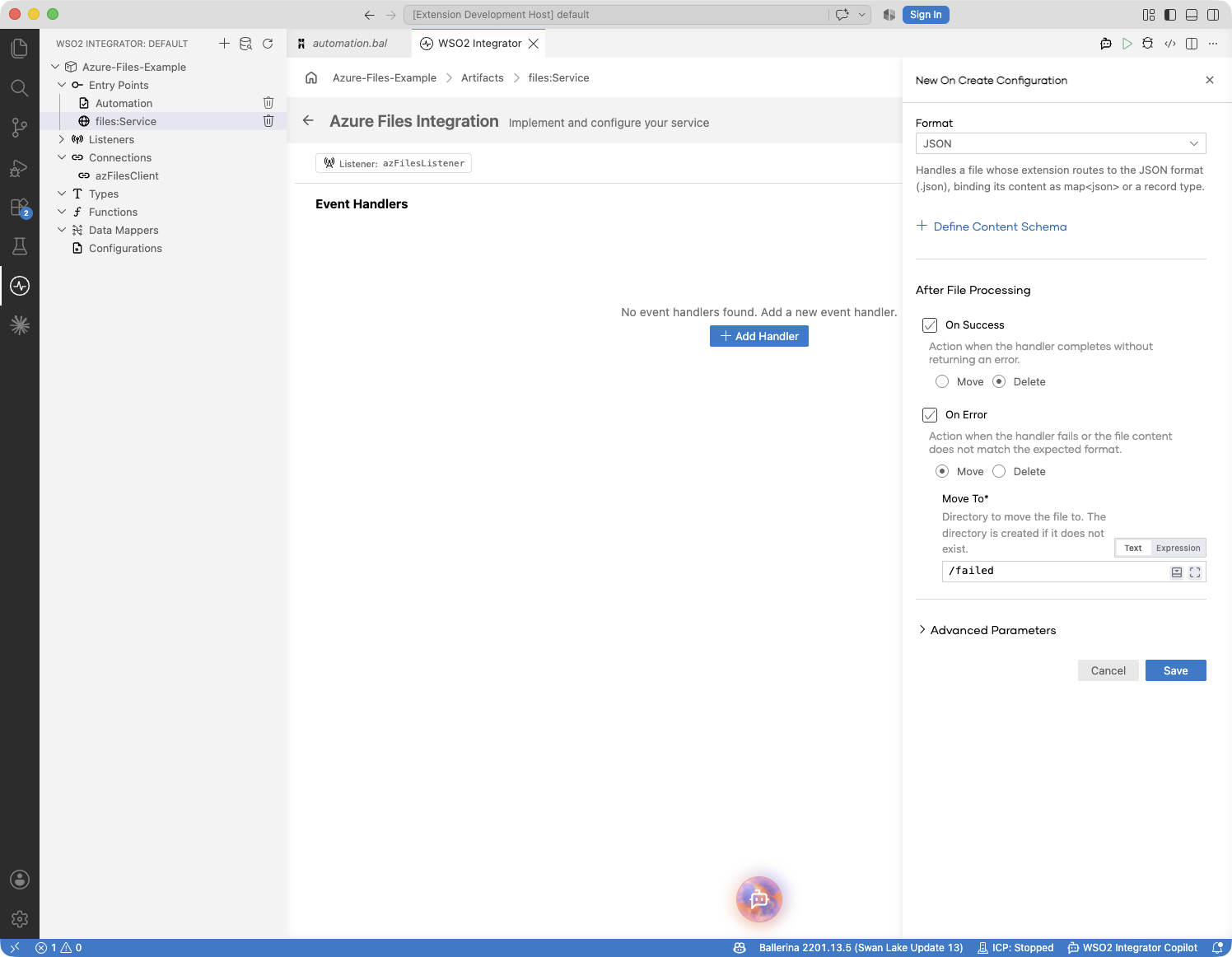The height and width of the screenshot is (957, 1232).
Task: Open Manage settings gear
Action: pyautogui.click(x=20, y=918)
